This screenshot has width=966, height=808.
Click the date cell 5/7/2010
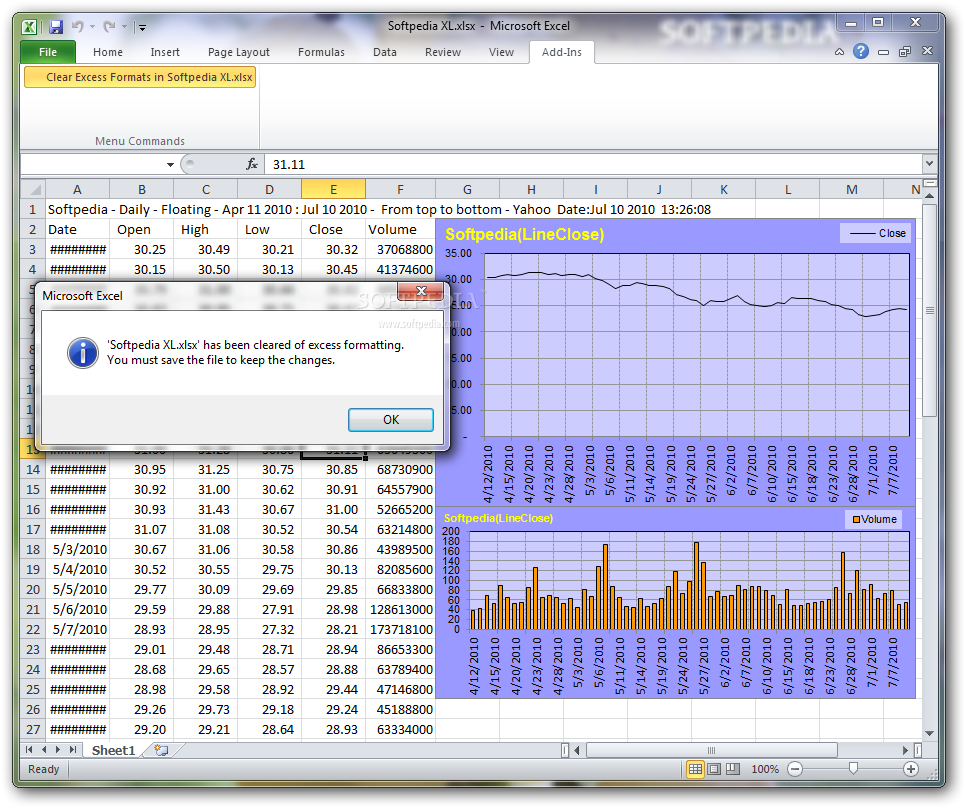(78, 629)
